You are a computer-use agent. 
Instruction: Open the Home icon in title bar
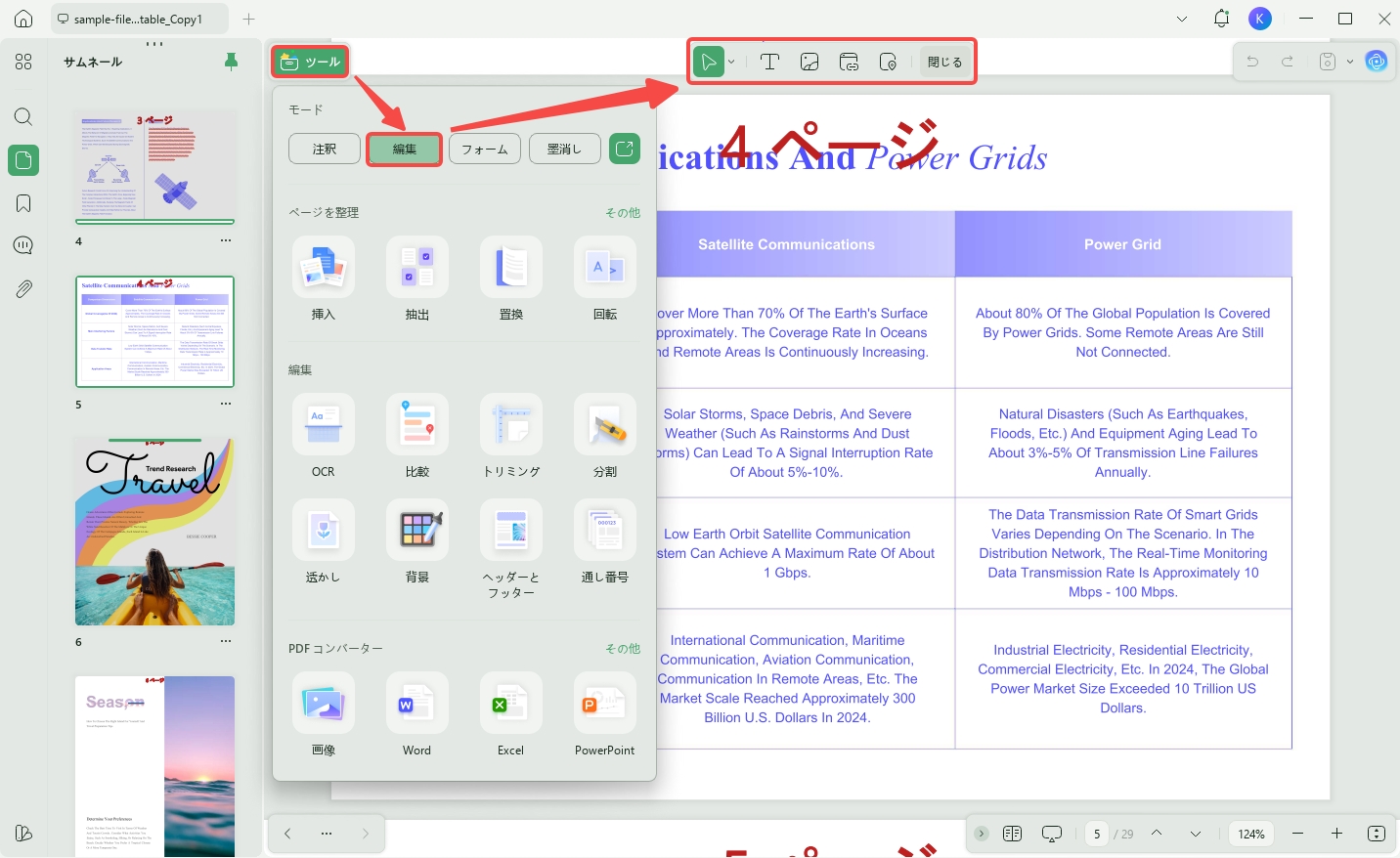(23, 19)
